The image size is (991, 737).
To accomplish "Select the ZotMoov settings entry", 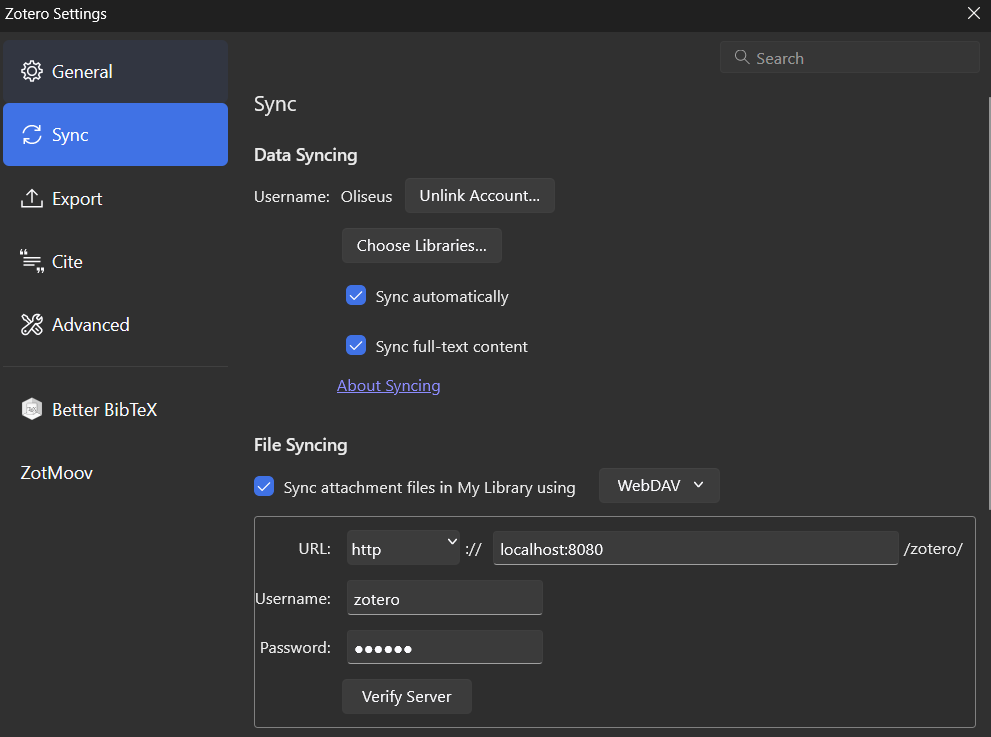I will coord(56,472).
